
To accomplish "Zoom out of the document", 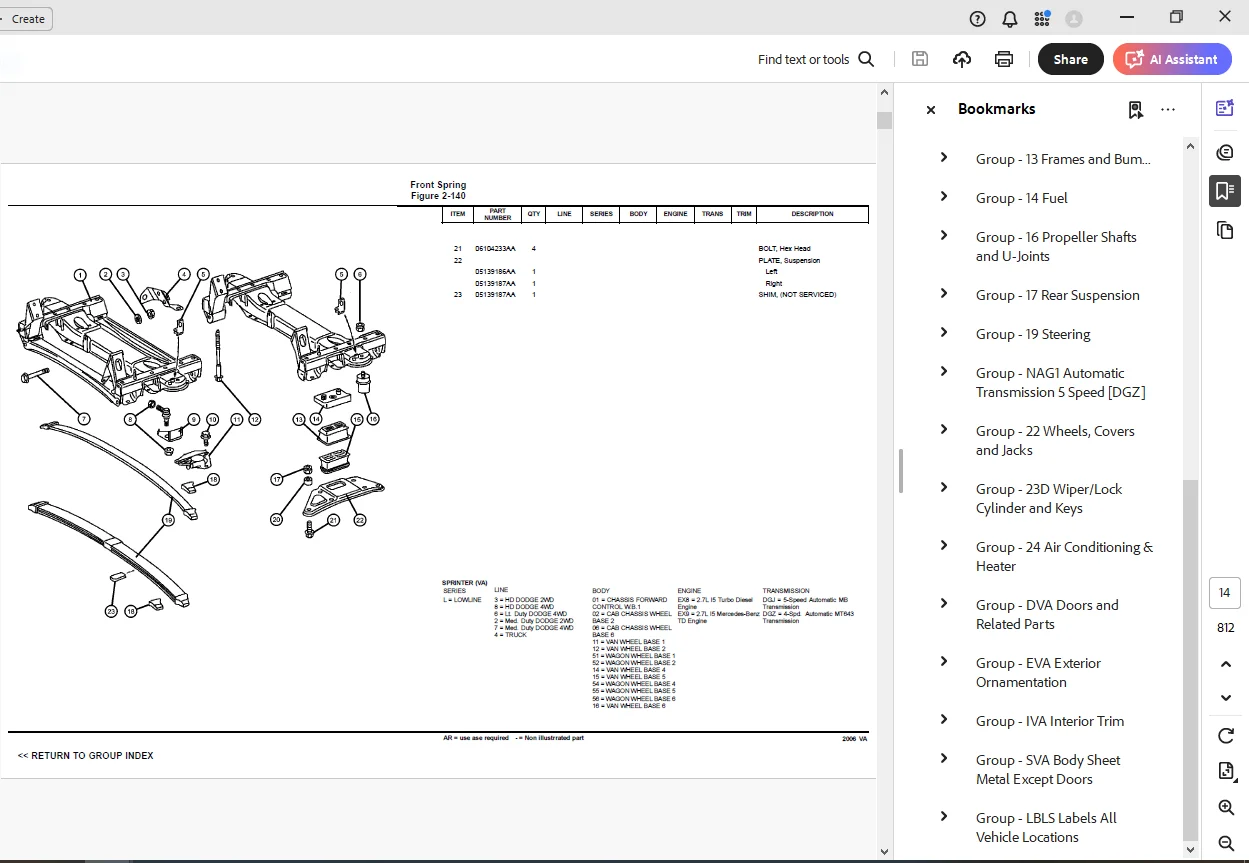I will coord(1226,843).
